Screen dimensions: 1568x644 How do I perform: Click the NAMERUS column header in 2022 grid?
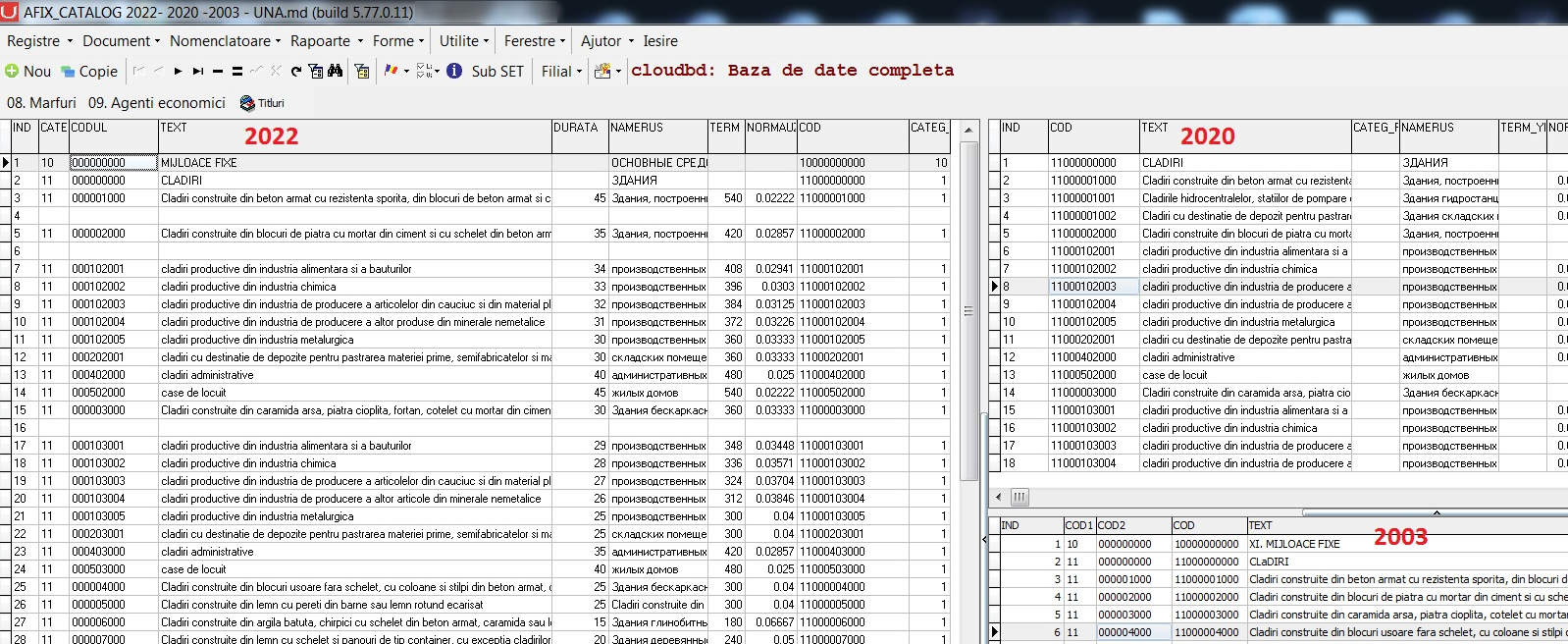click(x=657, y=136)
